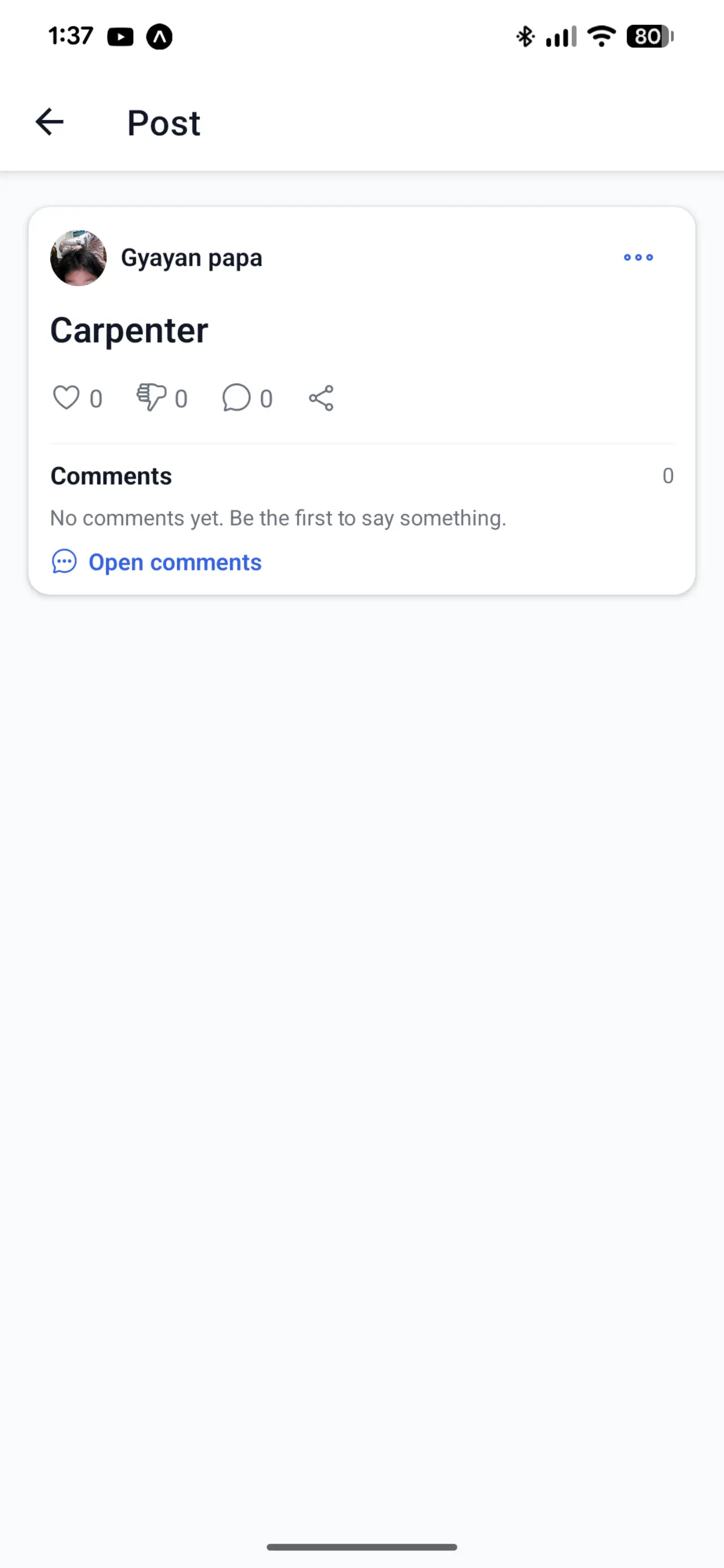Tap the Wi-Fi status icon

tap(601, 37)
